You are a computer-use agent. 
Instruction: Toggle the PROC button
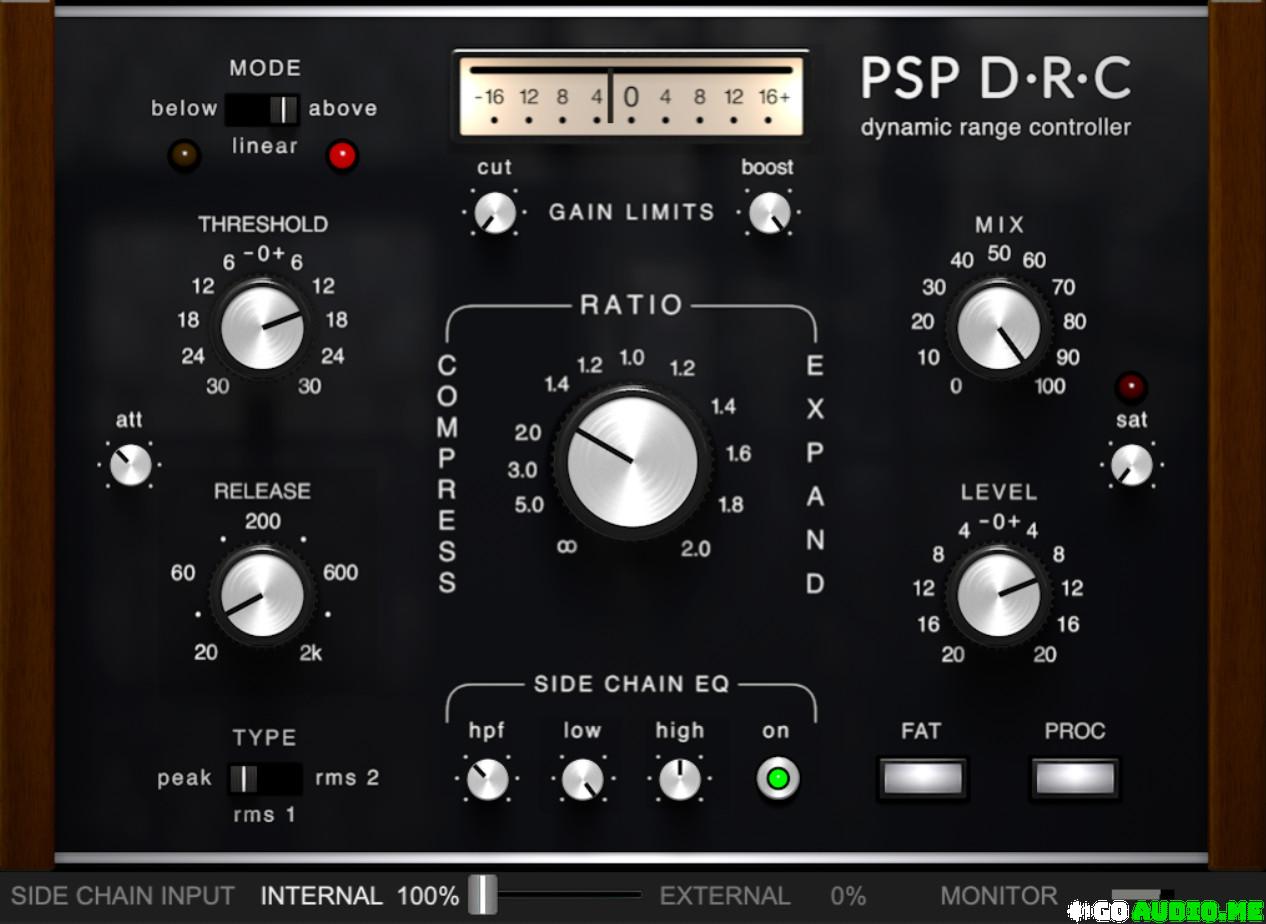1076,778
